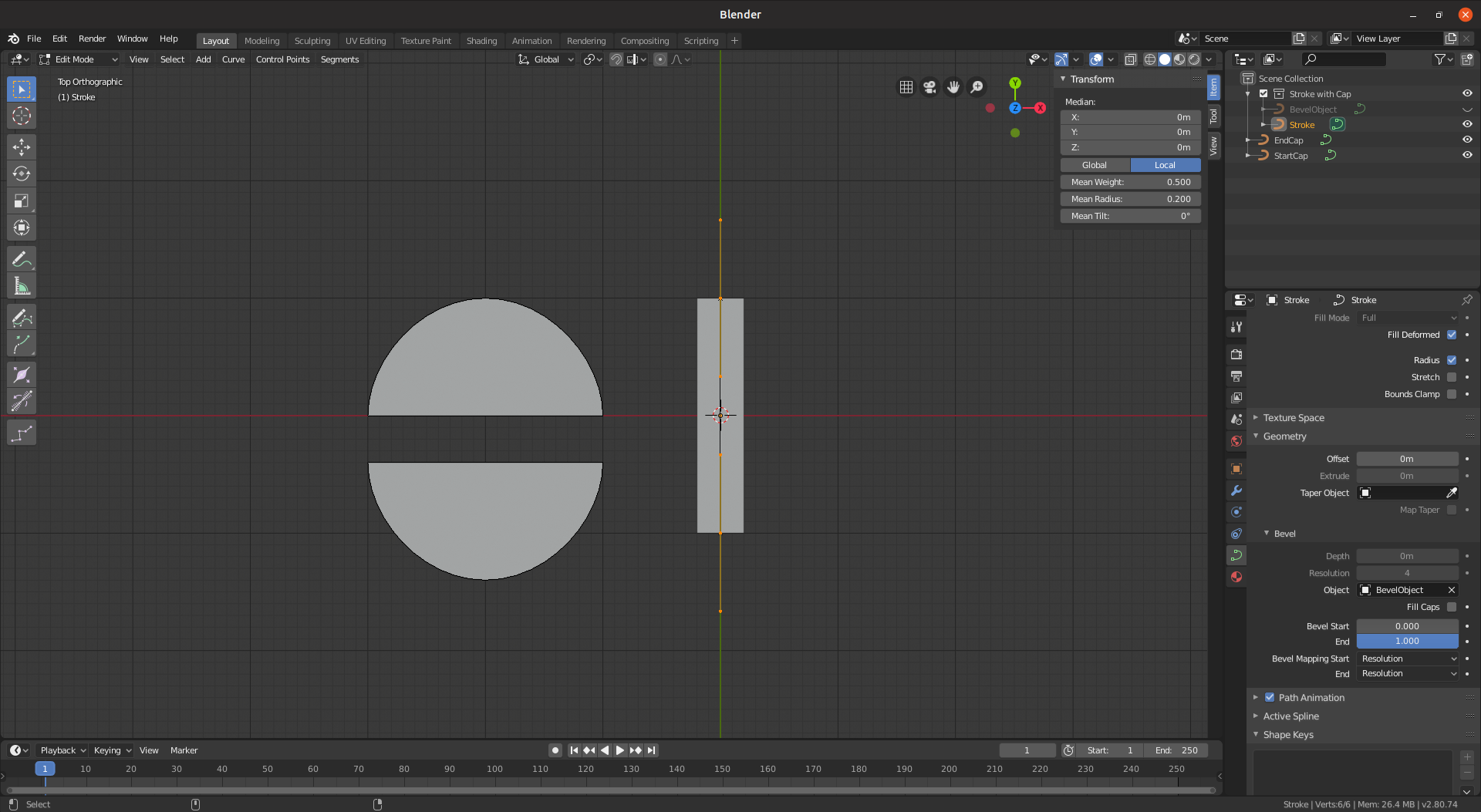Collapse the Geometry panel
Viewport: 1481px width, 812px height.
coord(1284,436)
